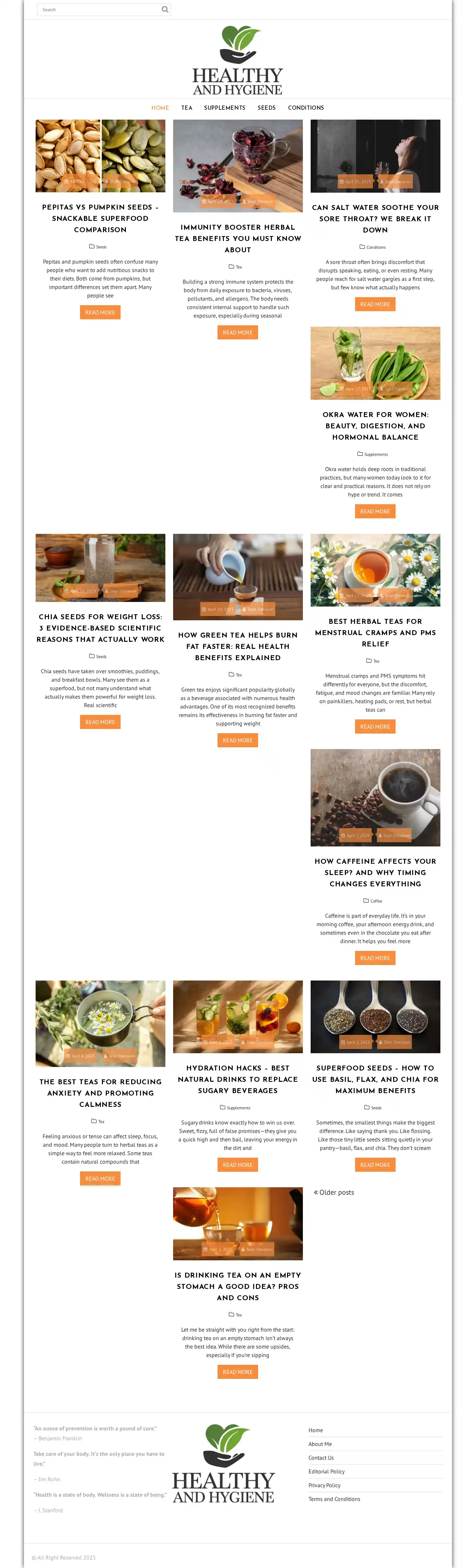Click the search magnifier icon
The height and width of the screenshot is (1568, 476).
pos(164,10)
